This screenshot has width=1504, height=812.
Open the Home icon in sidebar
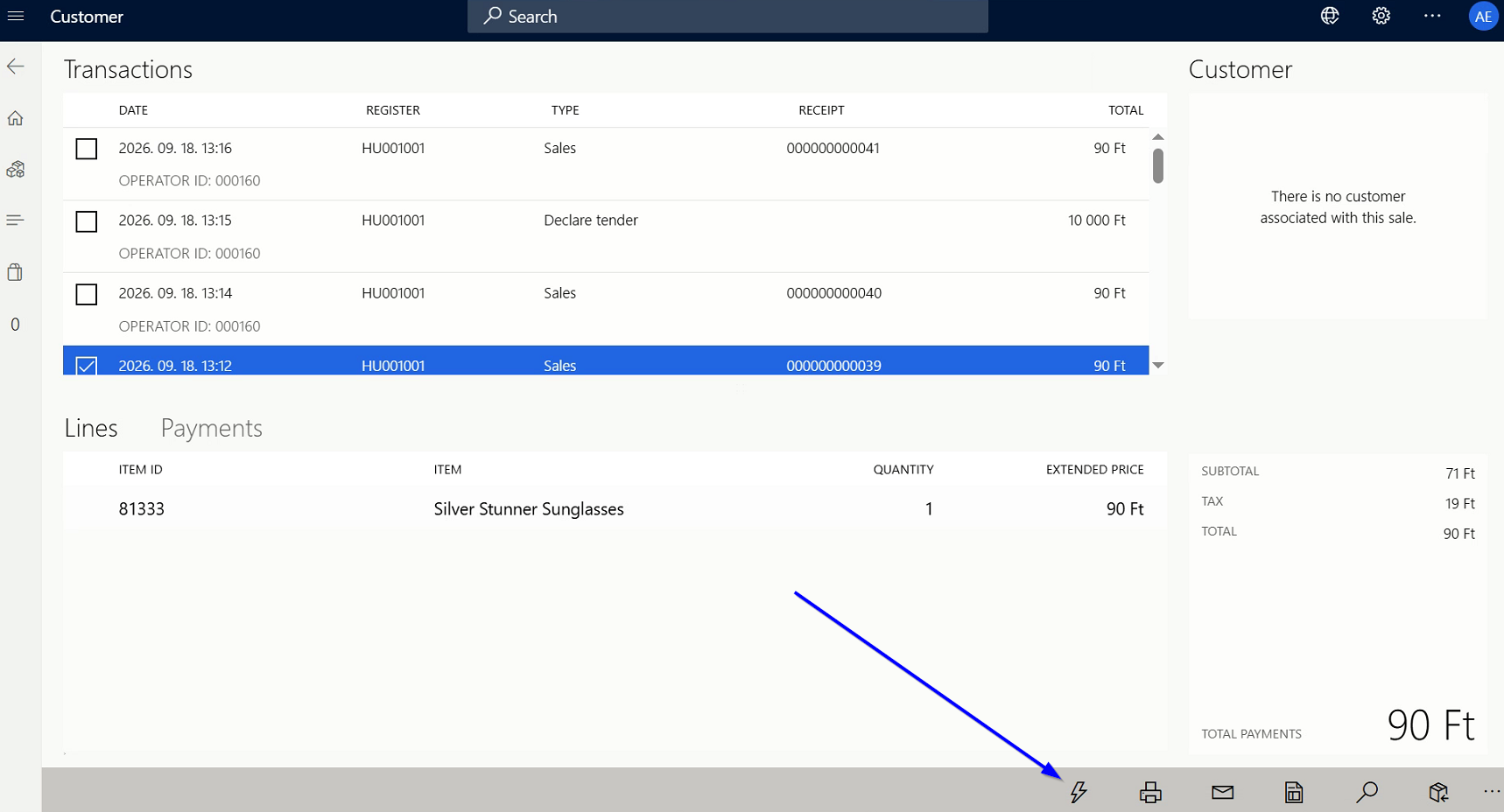click(x=16, y=118)
